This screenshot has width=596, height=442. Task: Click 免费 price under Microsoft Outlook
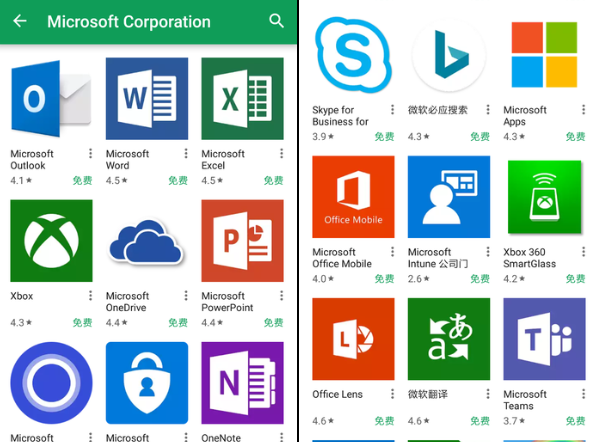point(82,181)
